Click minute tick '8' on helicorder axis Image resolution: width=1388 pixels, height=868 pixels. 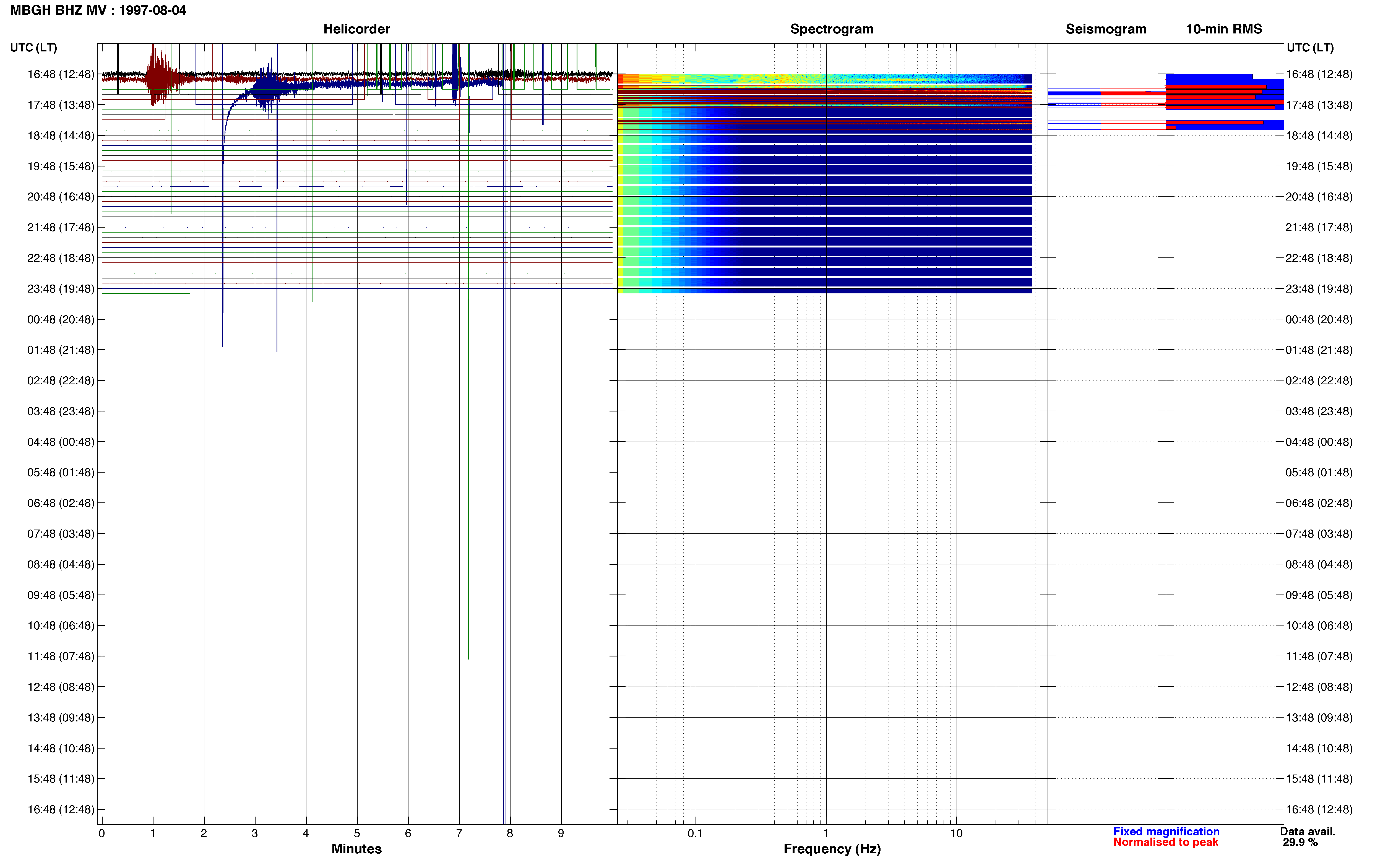(x=510, y=833)
